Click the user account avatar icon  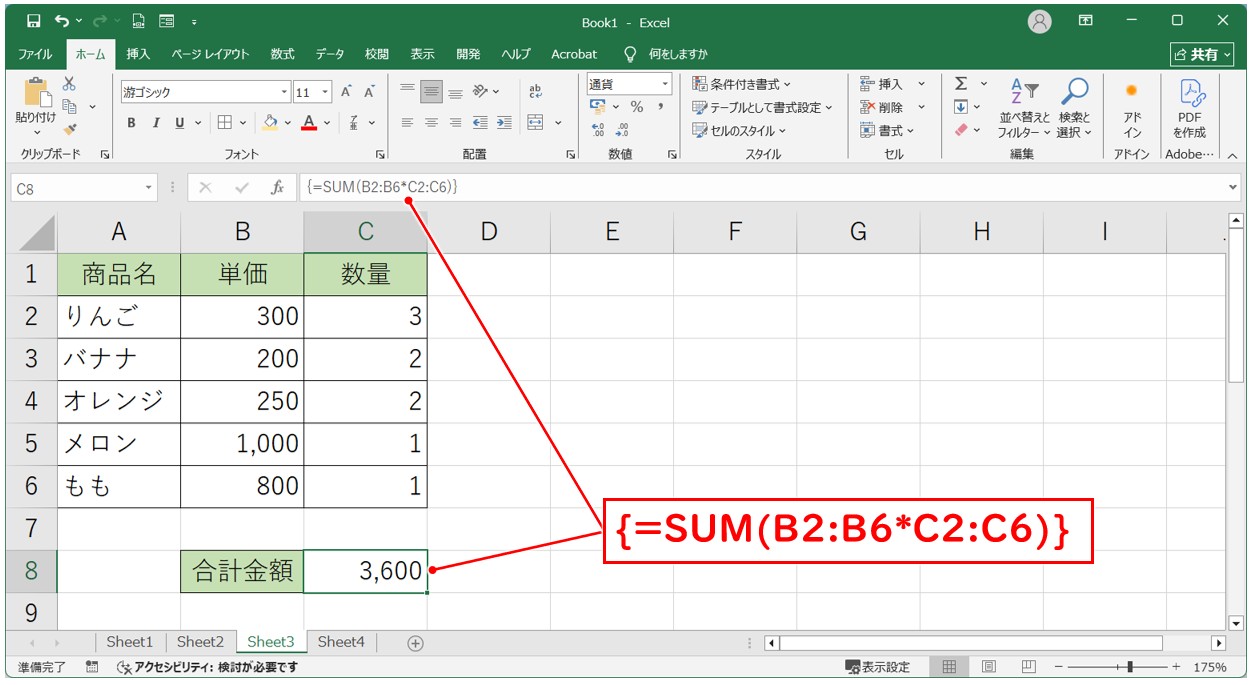(1040, 21)
